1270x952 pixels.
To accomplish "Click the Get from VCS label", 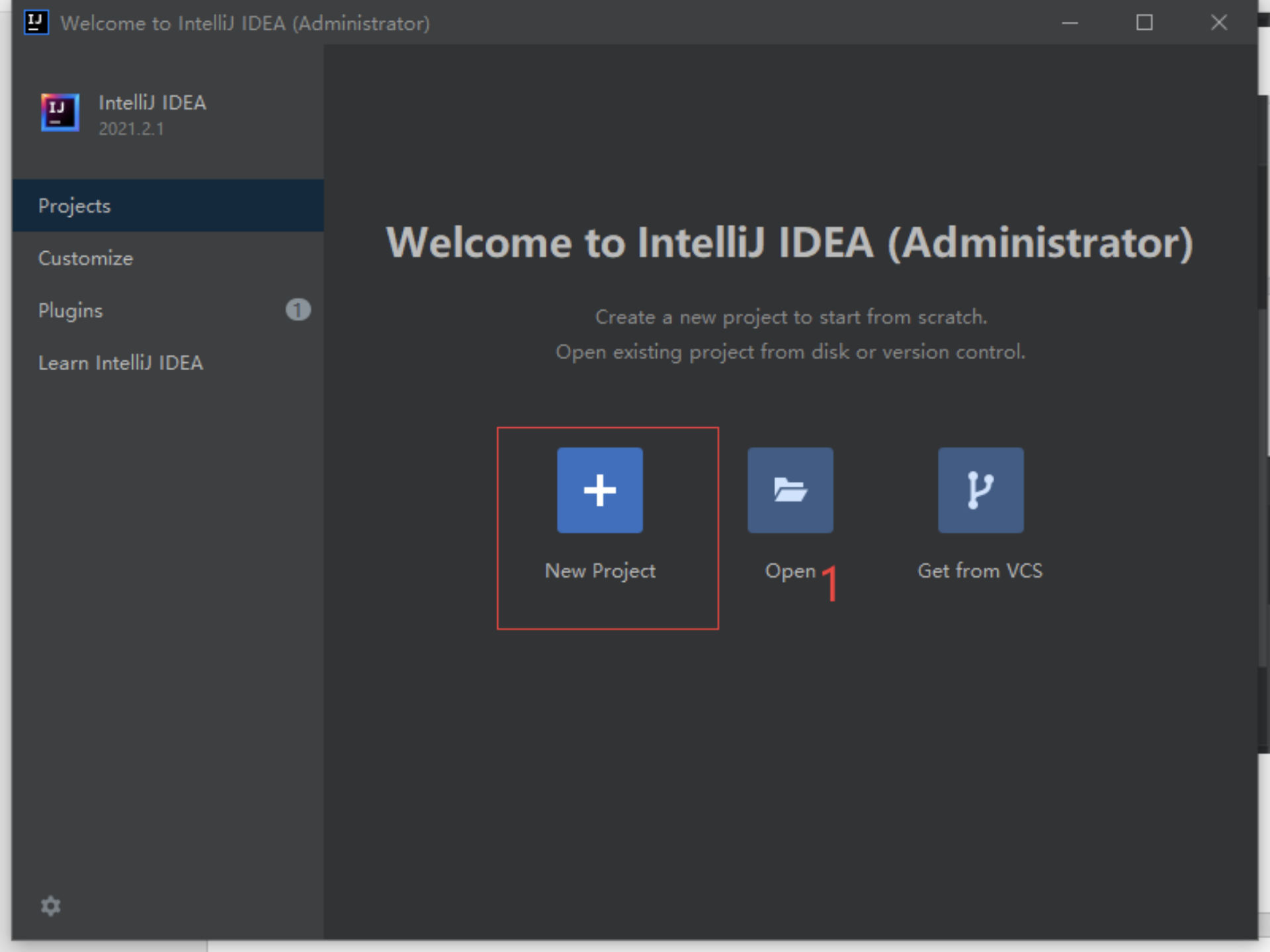I will point(980,571).
